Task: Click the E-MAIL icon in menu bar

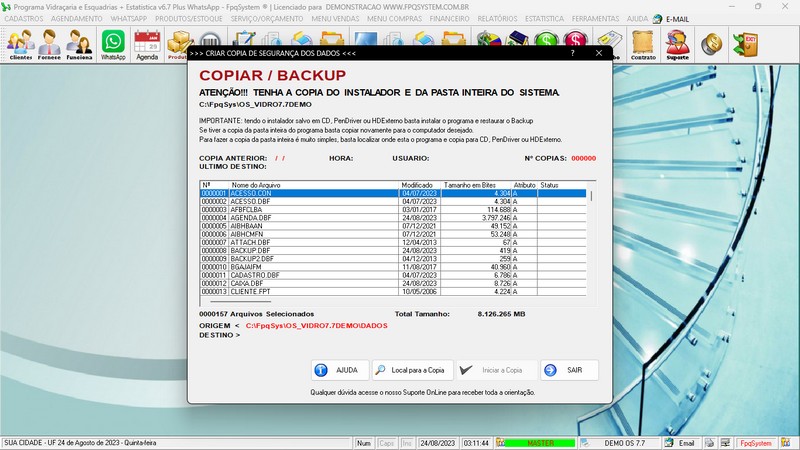Action: click(x=658, y=19)
